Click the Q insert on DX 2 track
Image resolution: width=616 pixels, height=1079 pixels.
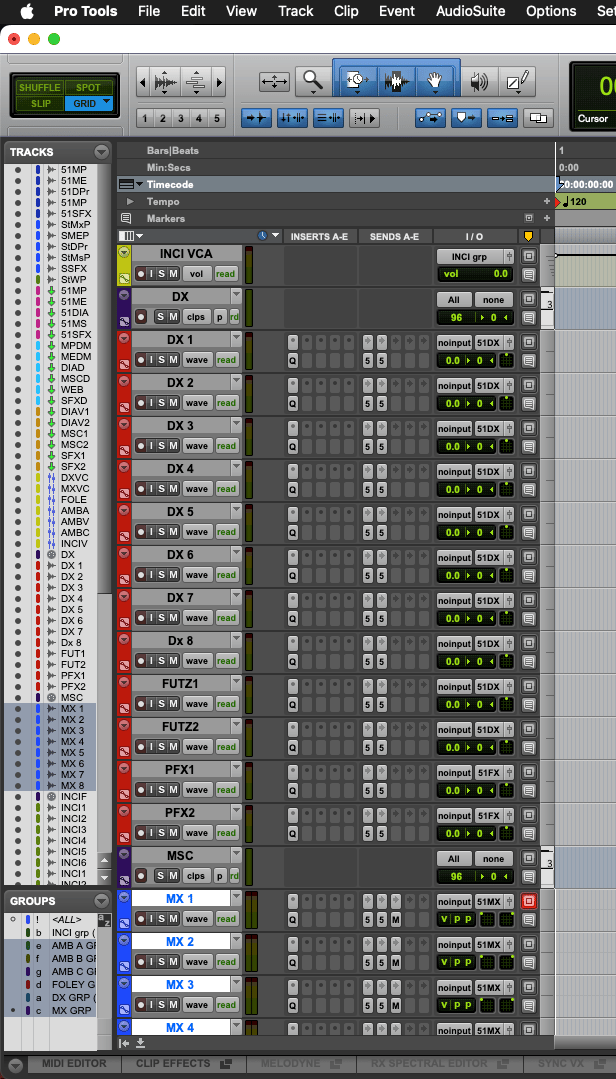click(x=293, y=403)
